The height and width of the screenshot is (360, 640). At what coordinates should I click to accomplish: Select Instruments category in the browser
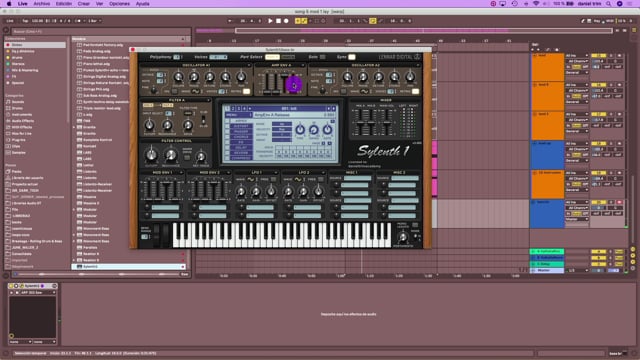point(22,115)
